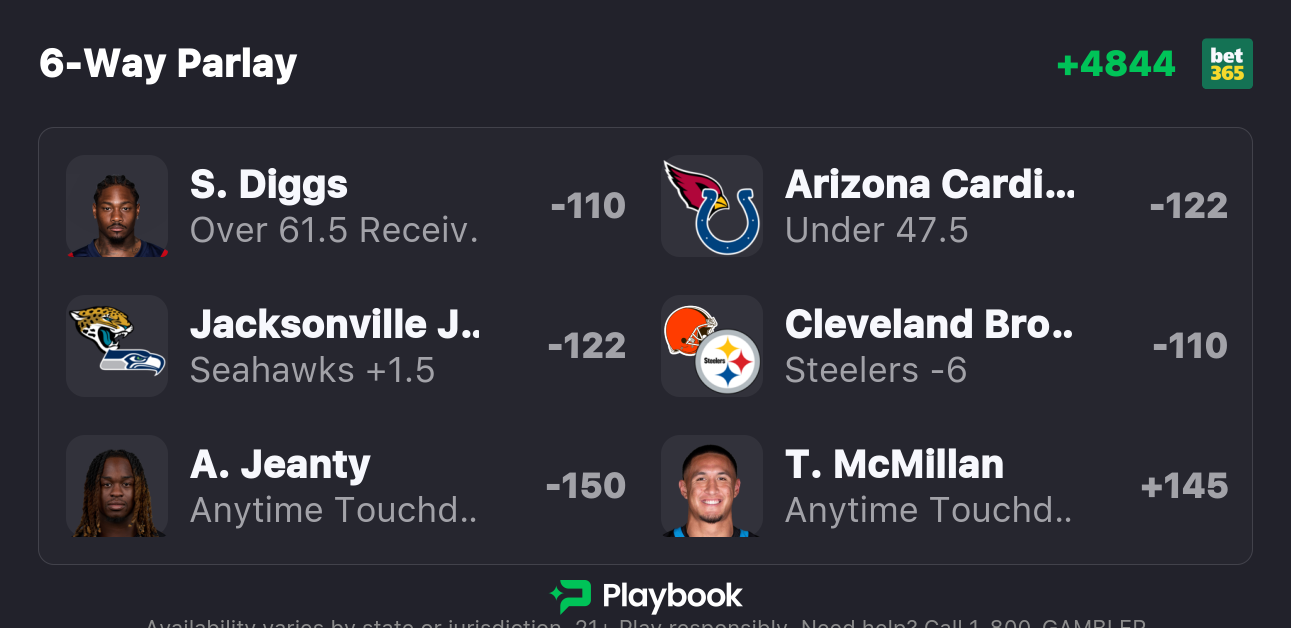Screen dimensions: 1291x628
Task: Click the Under 47.5 total line
Action: tap(877, 231)
